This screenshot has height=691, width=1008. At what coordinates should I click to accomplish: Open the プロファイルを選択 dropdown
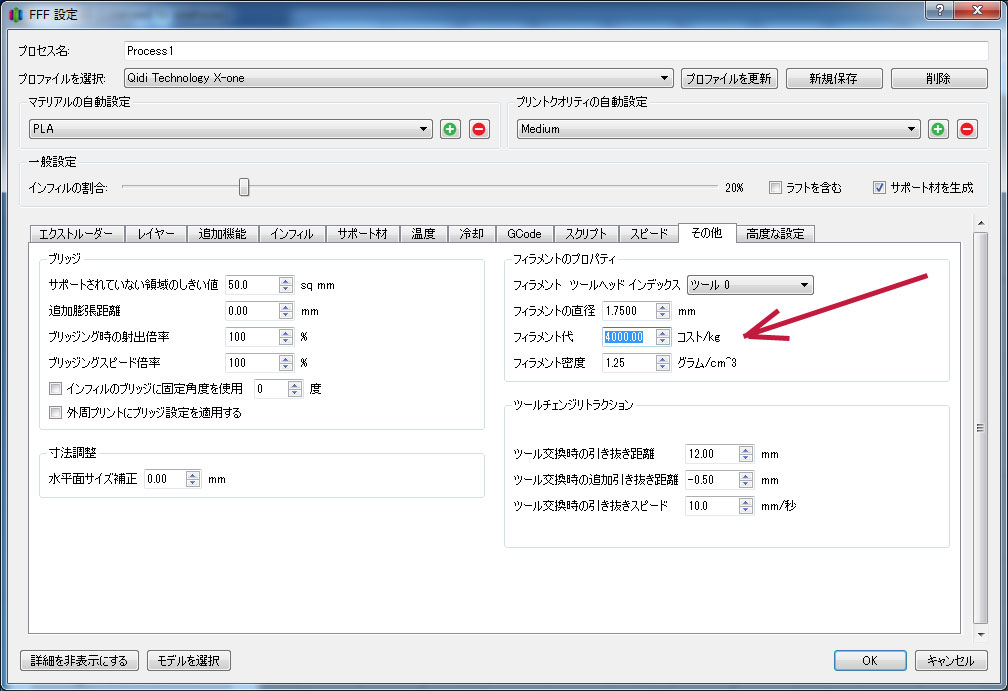click(398, 78)
